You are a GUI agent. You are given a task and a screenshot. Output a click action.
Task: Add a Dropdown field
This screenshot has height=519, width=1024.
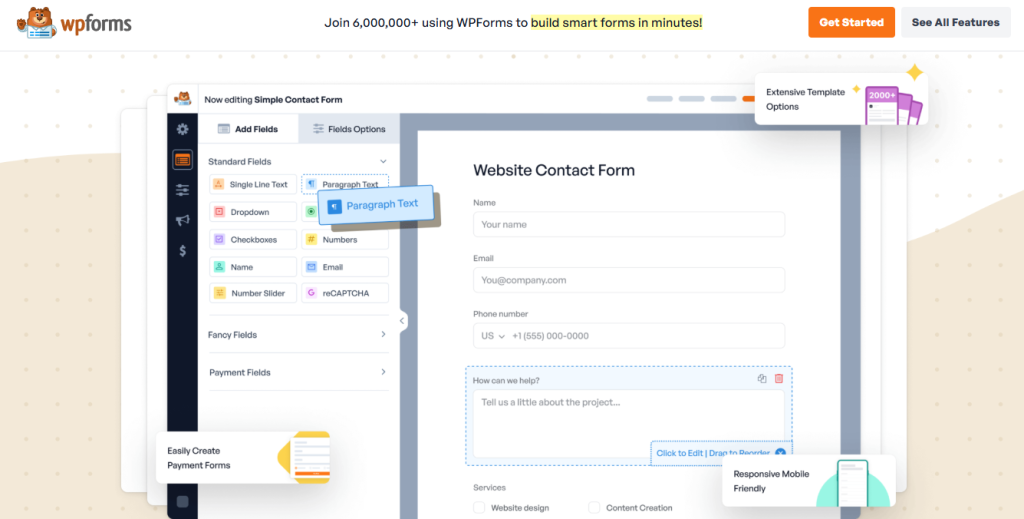[x=253, y=212]
